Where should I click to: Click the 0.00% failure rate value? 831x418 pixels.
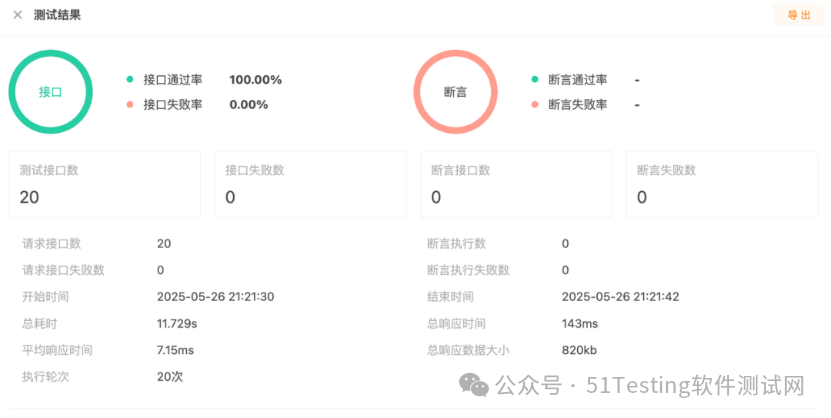coord(249,104)
